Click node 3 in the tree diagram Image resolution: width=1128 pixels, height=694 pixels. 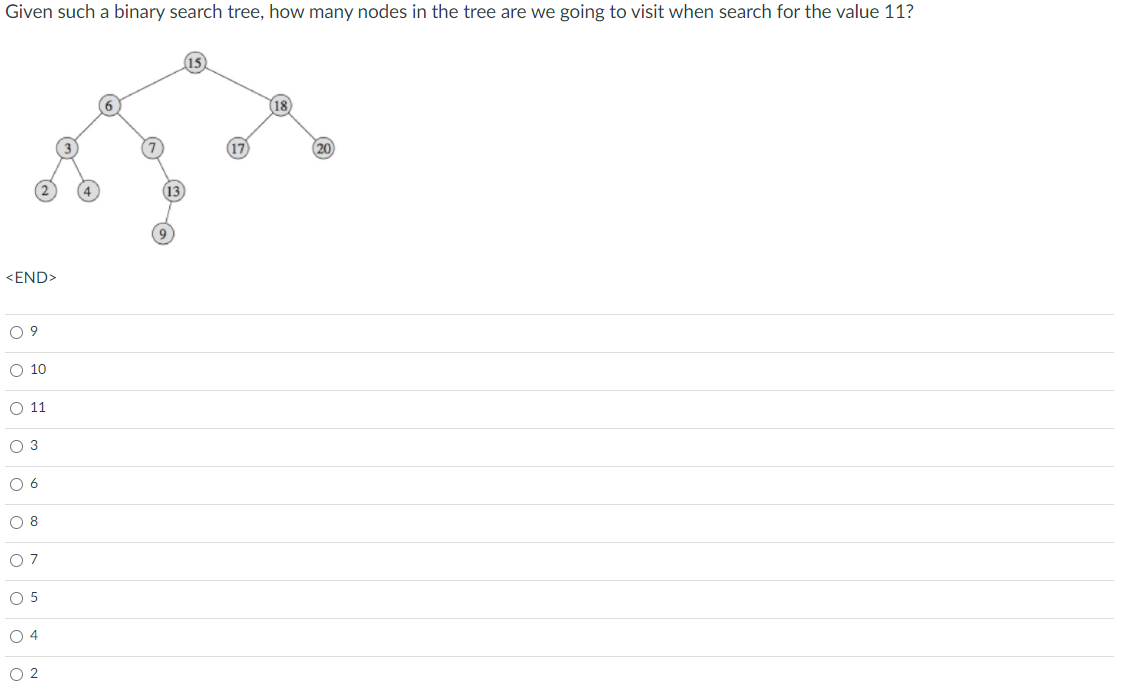(x=67, y=148)
